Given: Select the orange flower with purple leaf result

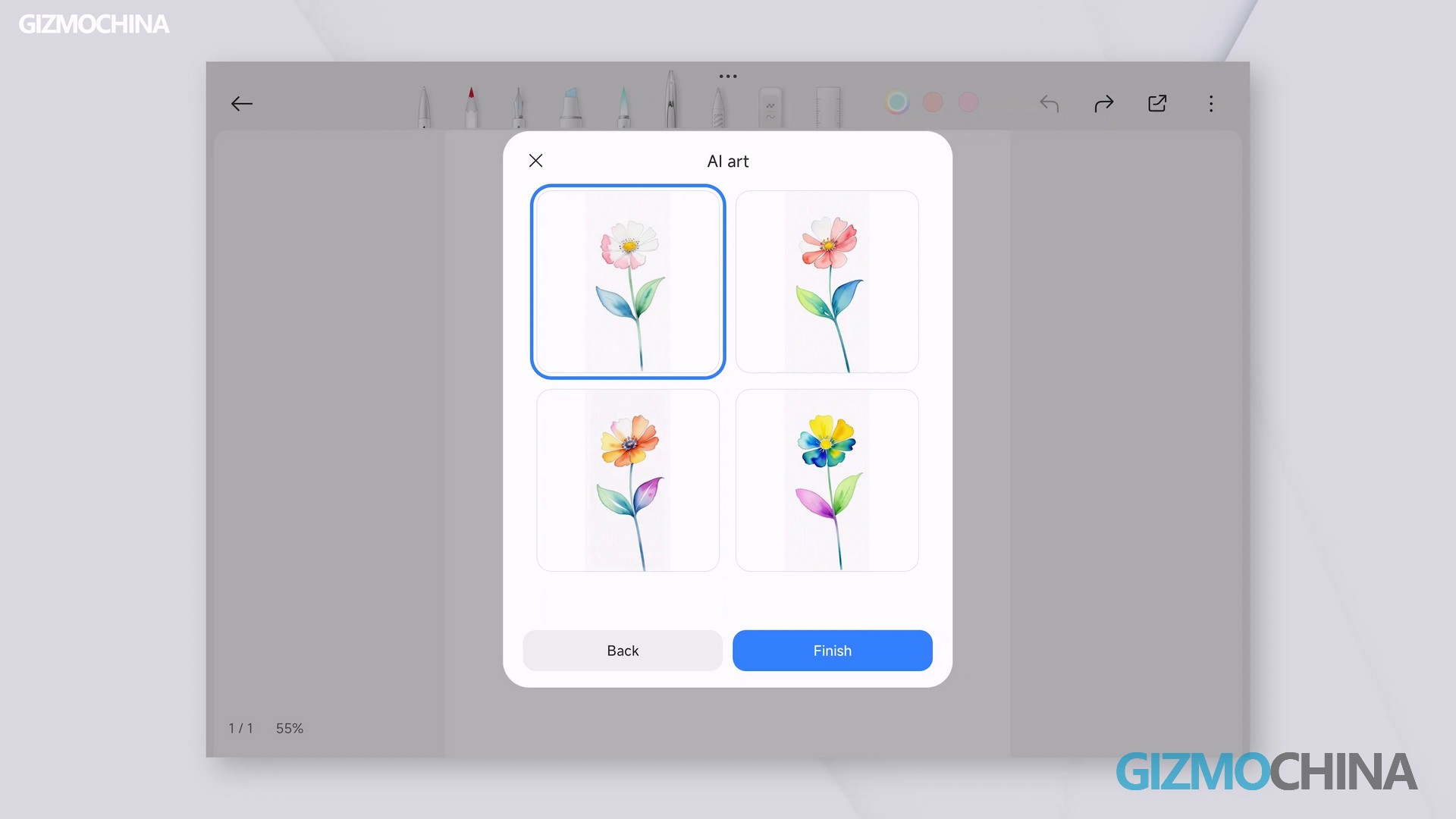Looking at the screenshot, I should pyautogui.click(x=628, y=480).
